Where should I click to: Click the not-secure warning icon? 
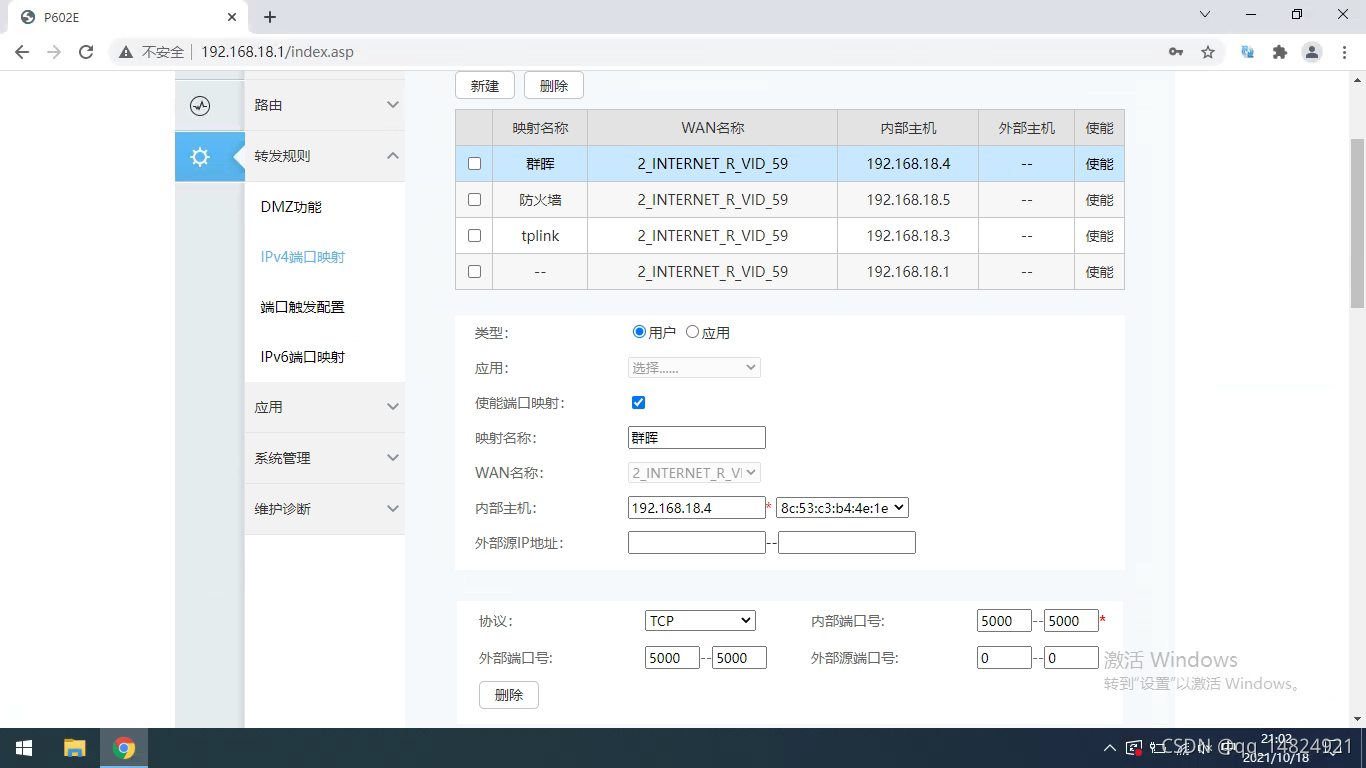coord(126,52)
